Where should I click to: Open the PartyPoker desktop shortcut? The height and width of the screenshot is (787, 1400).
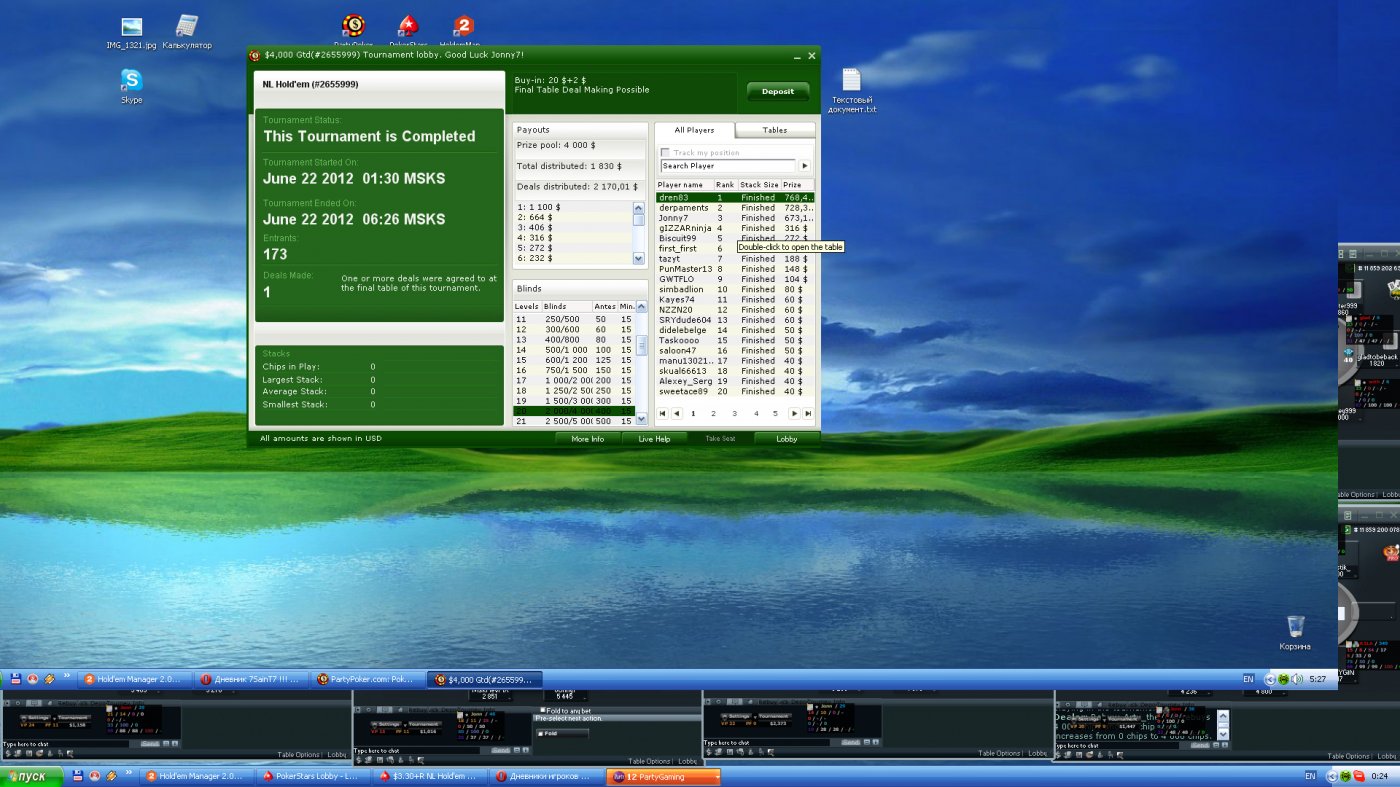(353, 27)
